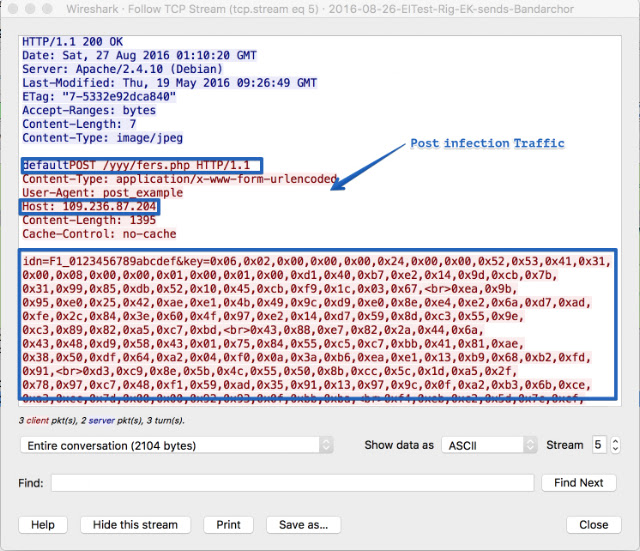Click the 'User-Agent: post_example' line
Viewport: 640px width, 551px height.
102,193
